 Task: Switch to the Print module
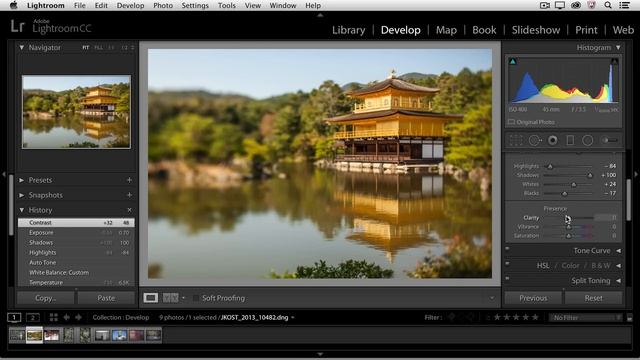tap(586, 30)
